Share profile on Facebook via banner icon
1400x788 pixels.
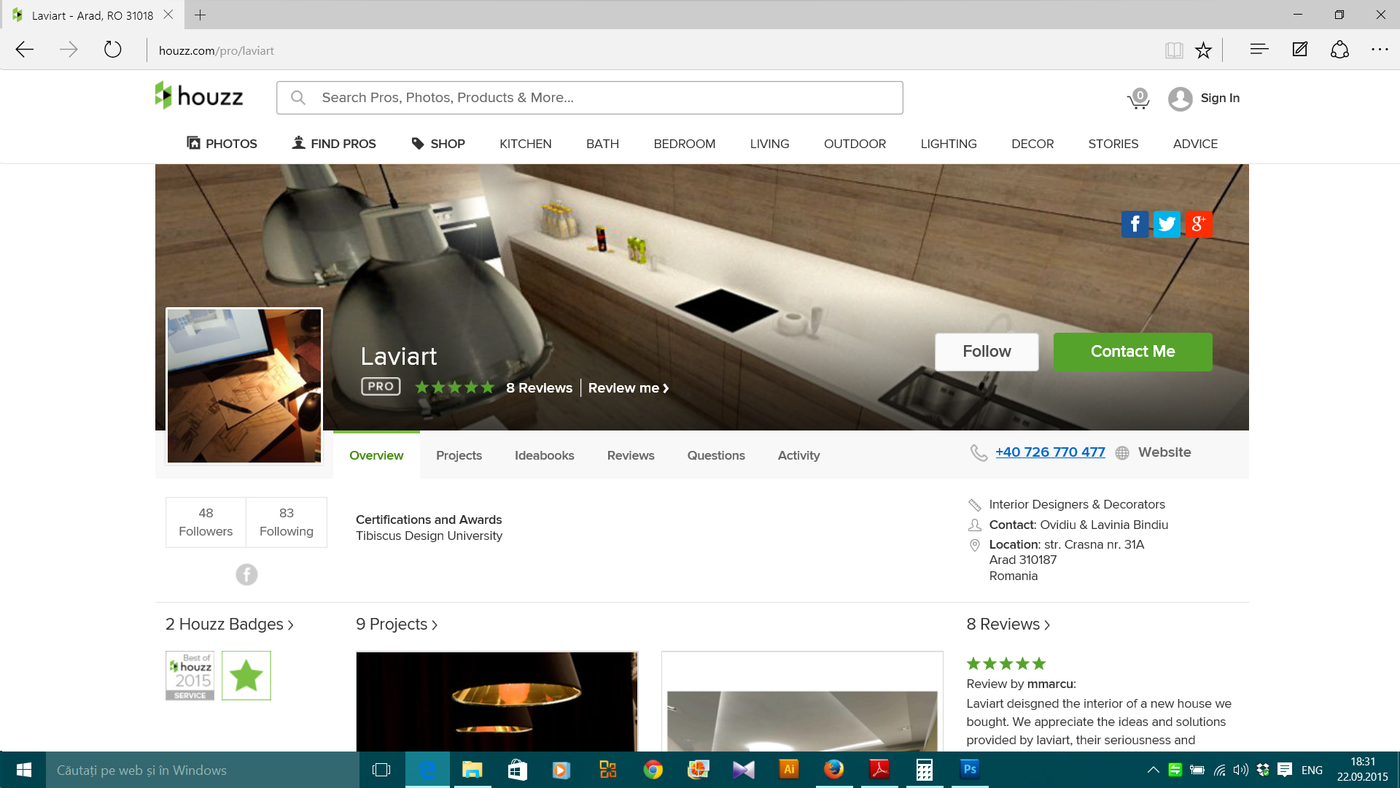point(1134,224)
